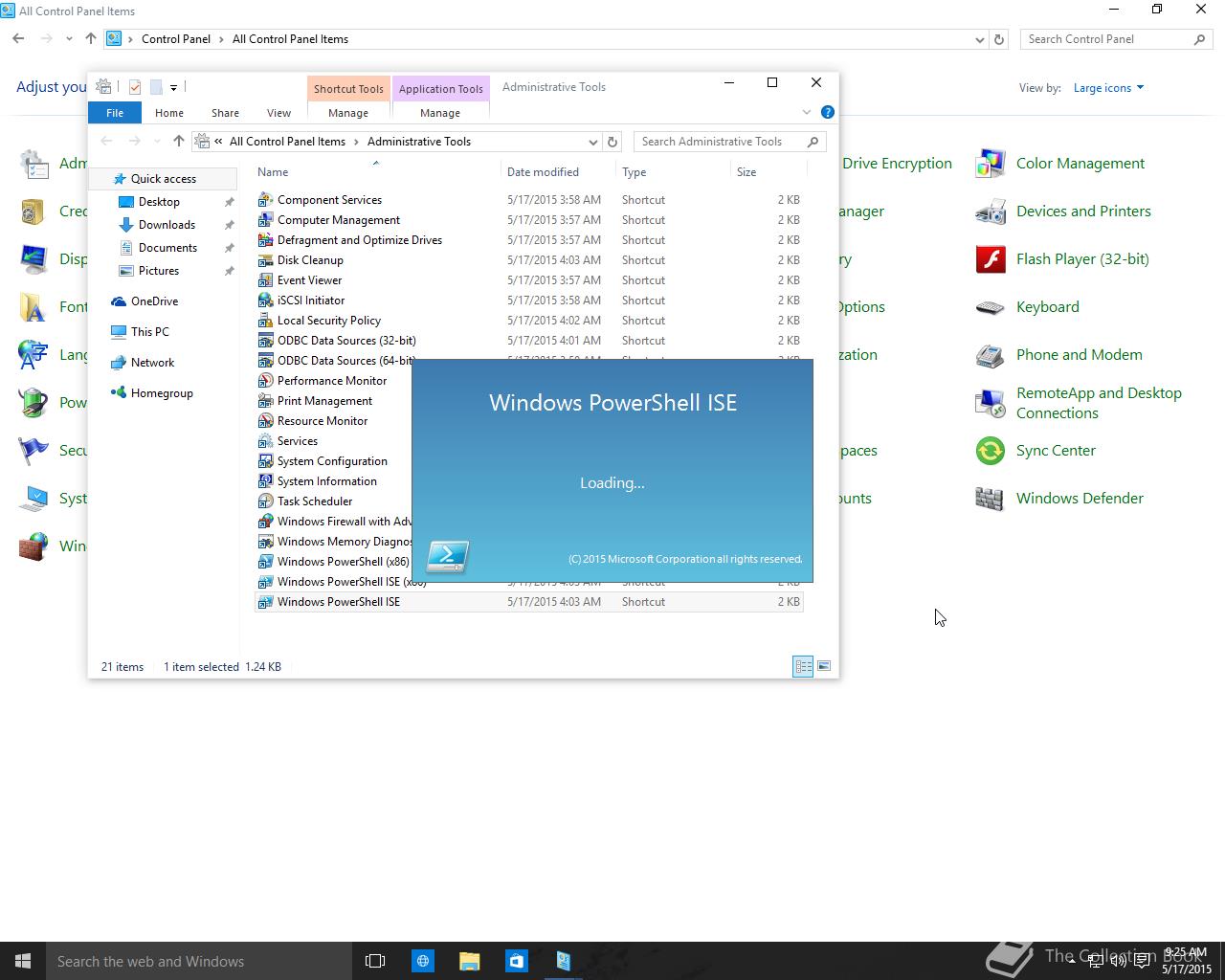1225x980 pixels.
Task: Select the Resource Monitor icon
Action: pos(265,421)
